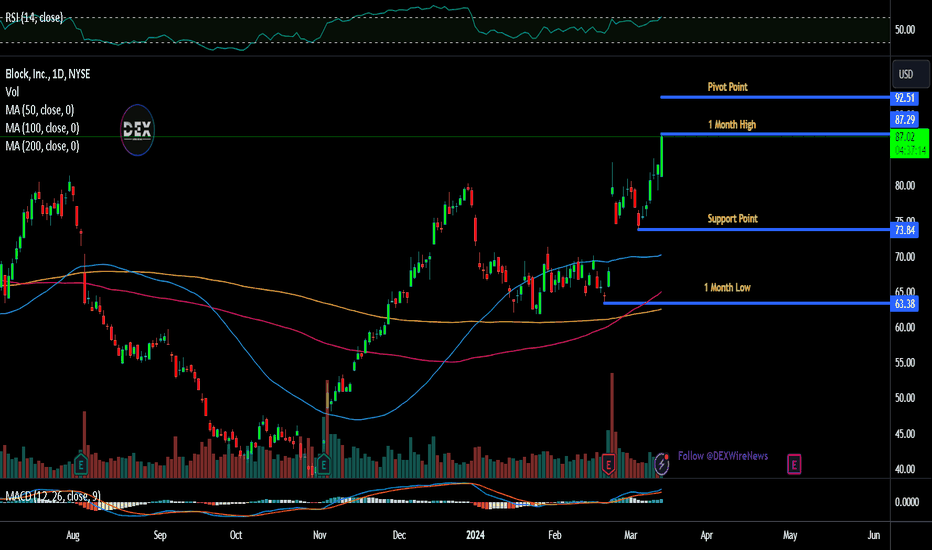The height and width of the screenshot is (550, 932).
Task: Click the Pivot Point label
Action: point(728,87)
